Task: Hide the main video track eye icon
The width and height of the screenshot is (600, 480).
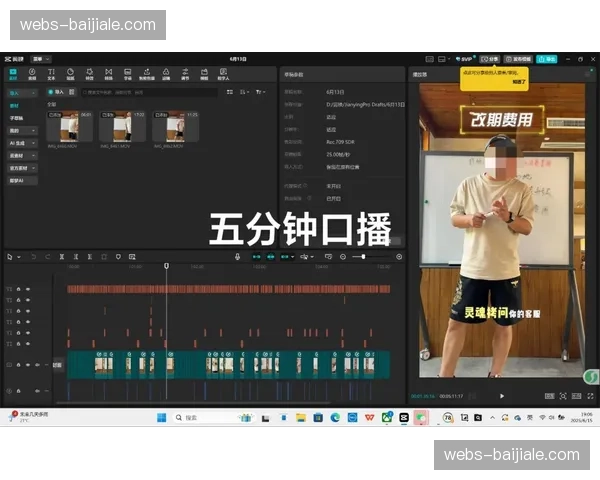Action: 28,365
